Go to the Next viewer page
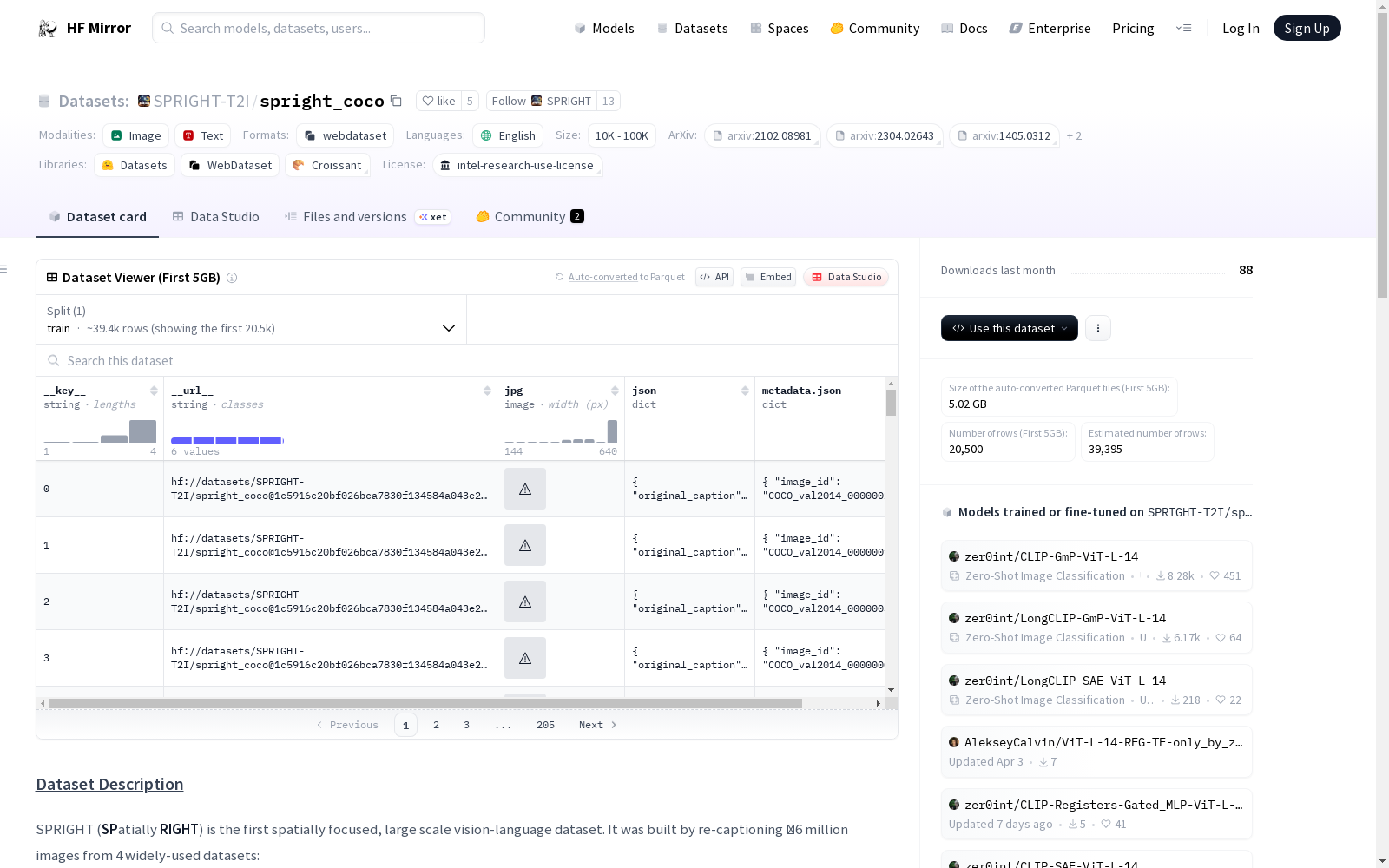 click(x=597, y=725)
